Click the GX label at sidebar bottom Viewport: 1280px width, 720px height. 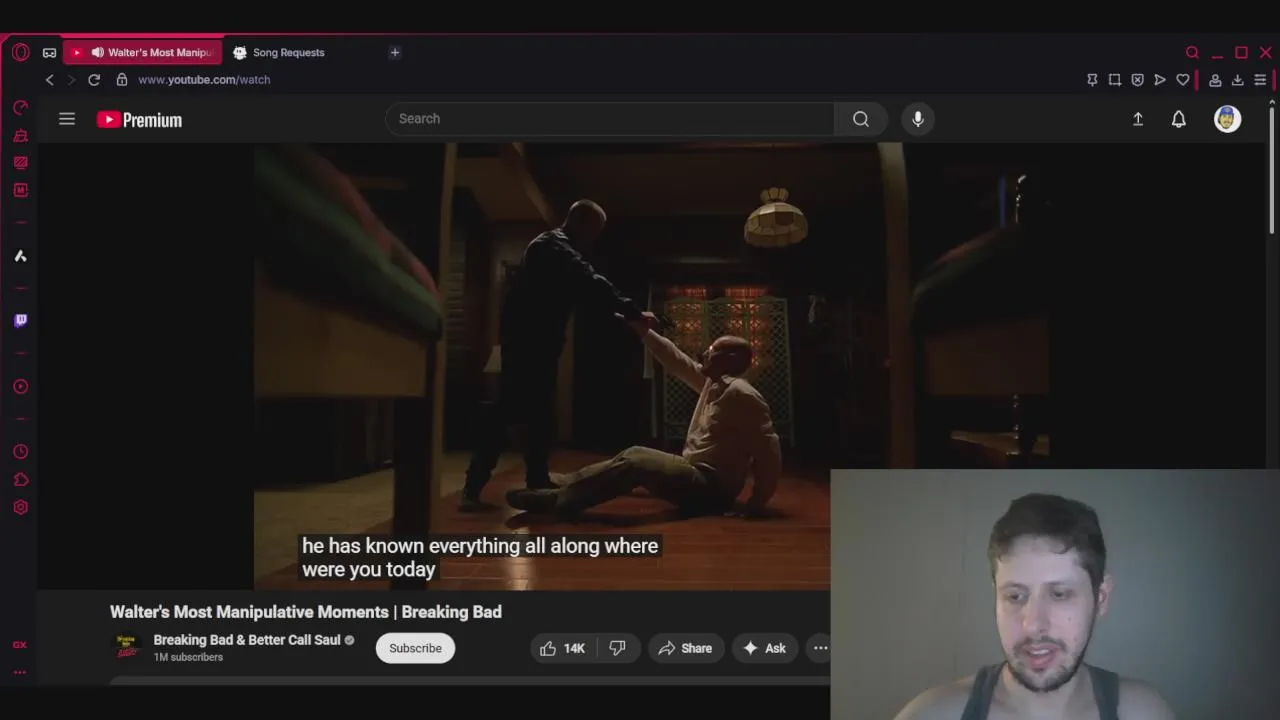pos(20,645)
